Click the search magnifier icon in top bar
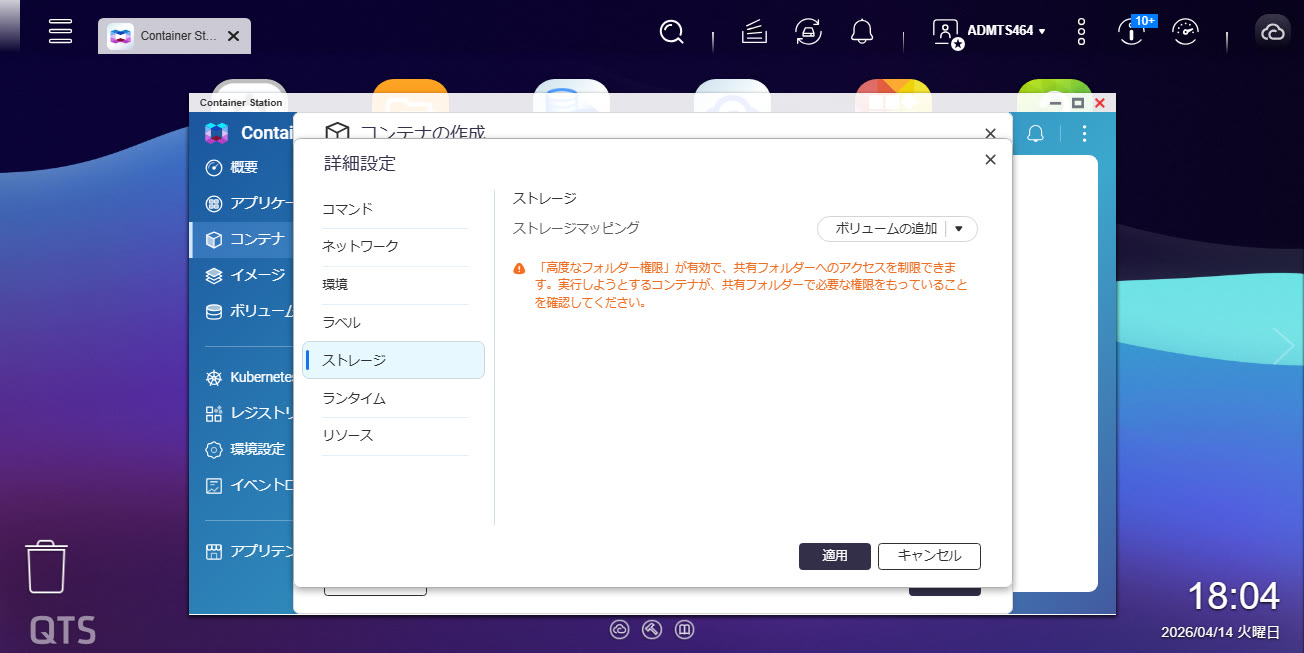The height and width of the screenshot is (653, 1304). click(672, 32)
